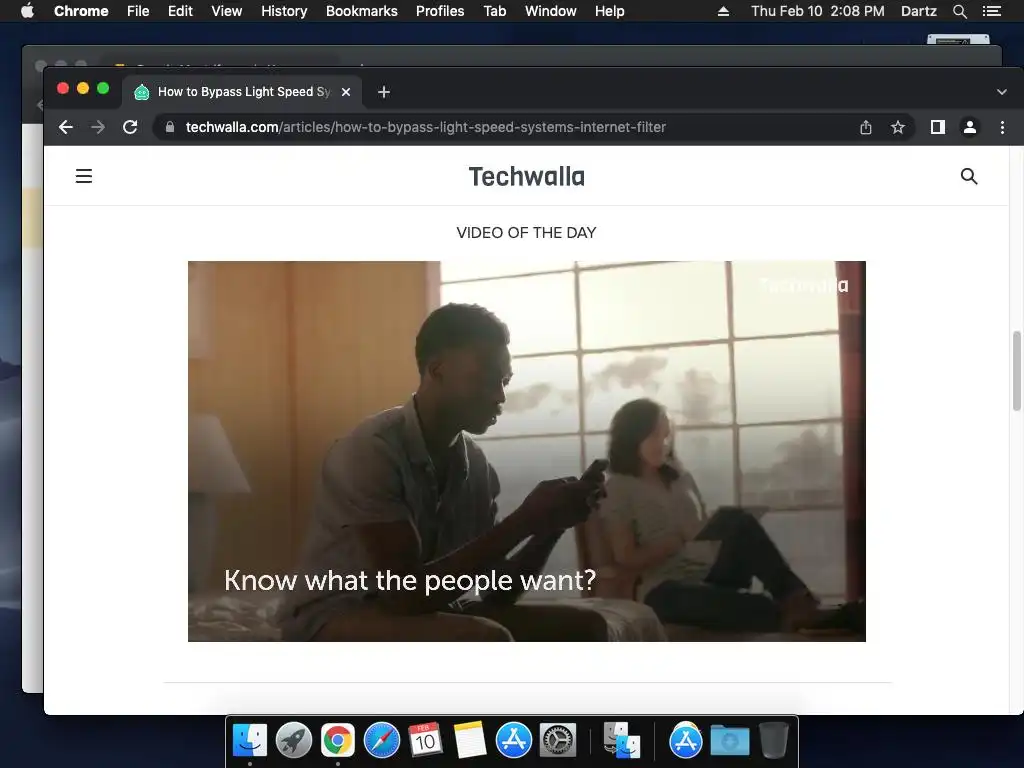Open Calendar from the Dock
The height and width of the screenshot is (768, 1024).
click(425, 740)
